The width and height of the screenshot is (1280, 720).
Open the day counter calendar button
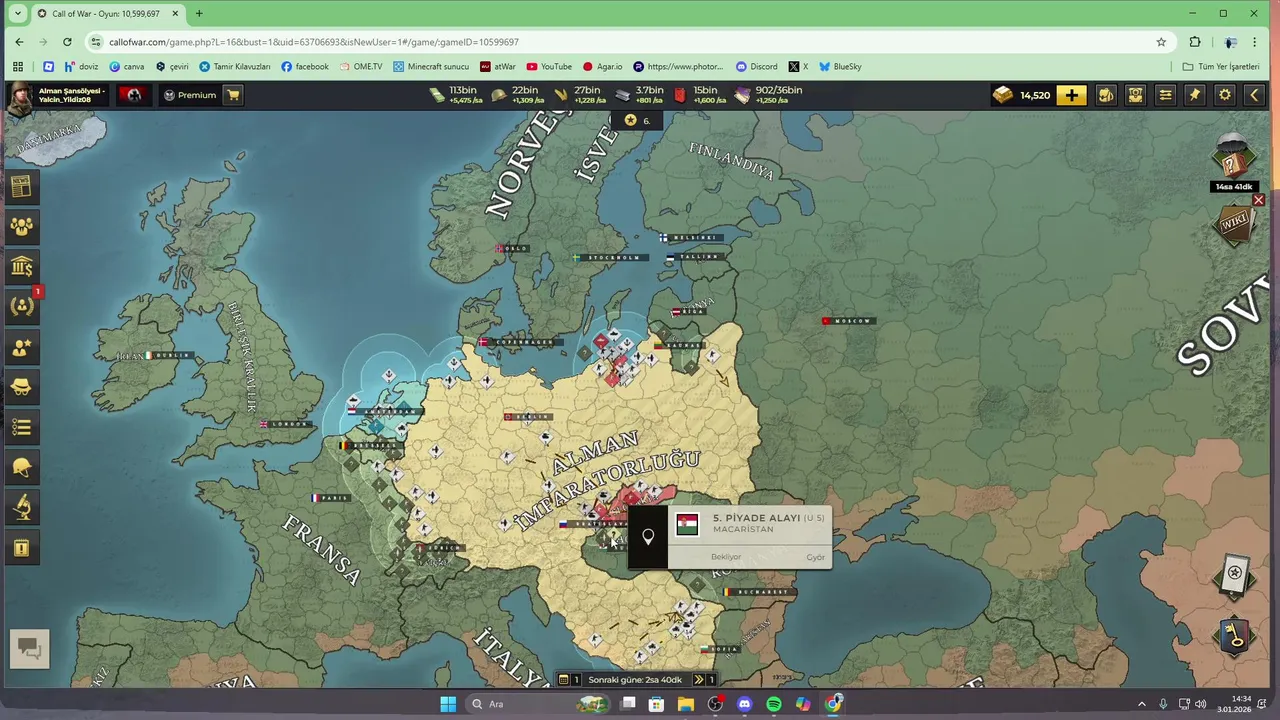(569, 680)
